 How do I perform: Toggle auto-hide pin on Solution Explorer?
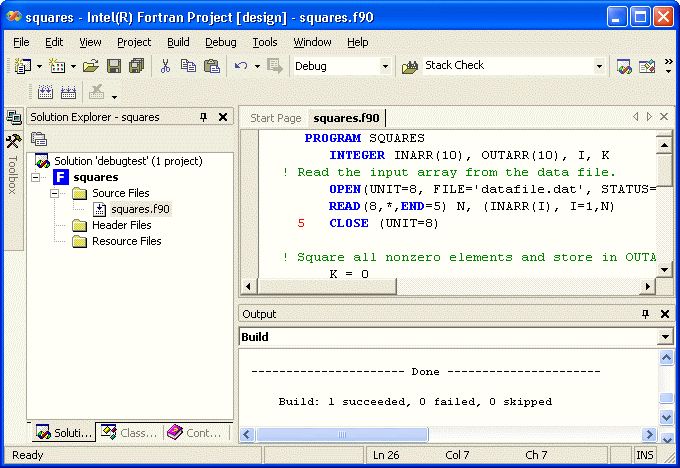tap(205, 117)
